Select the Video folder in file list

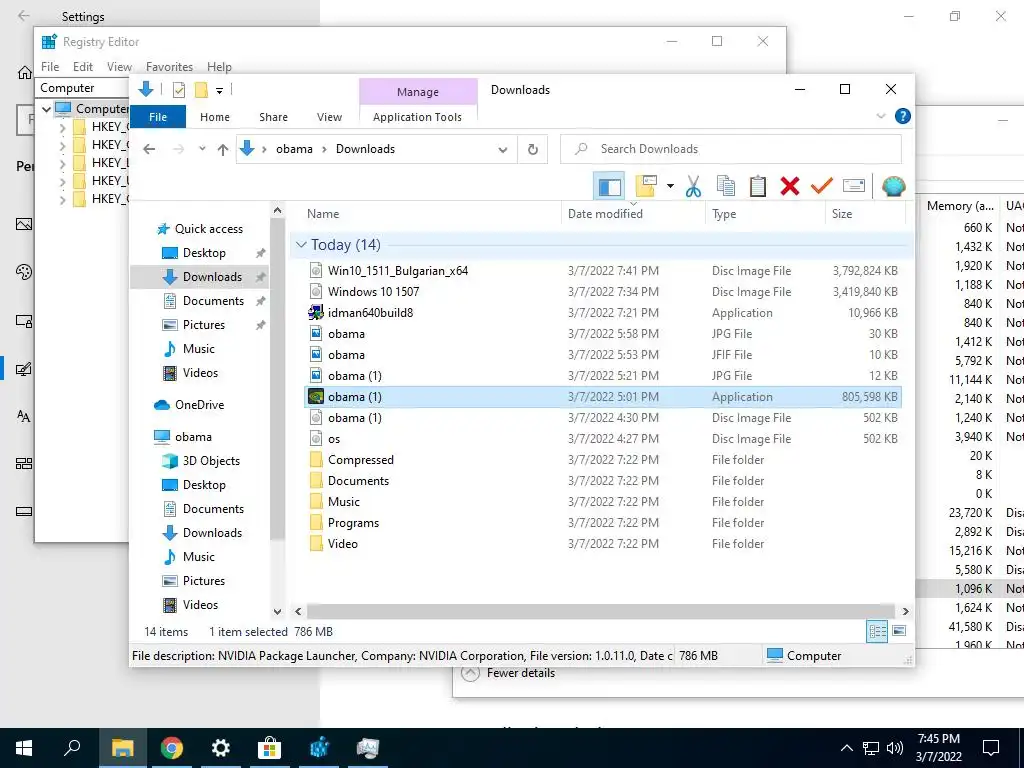[603, 544]
